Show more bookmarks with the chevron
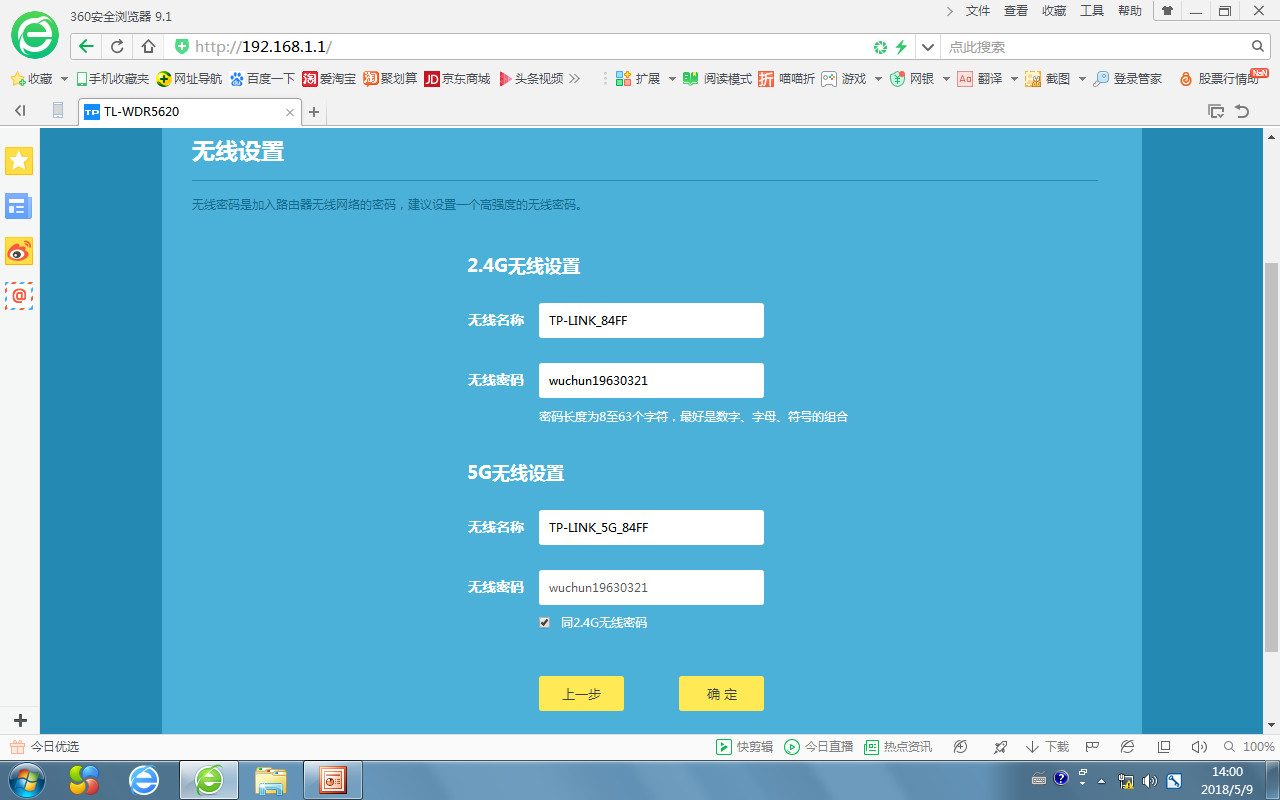The height and width of the screenshot is (800, 1280). (x=574, y=79)
